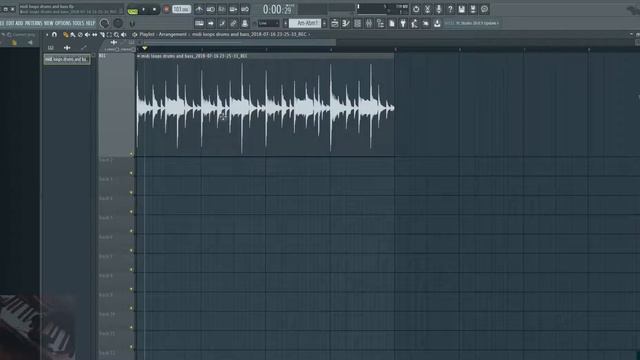Toggle the loop recording icon
The width and height of the screenshot is (640, 360).
[x=245, y=9]
